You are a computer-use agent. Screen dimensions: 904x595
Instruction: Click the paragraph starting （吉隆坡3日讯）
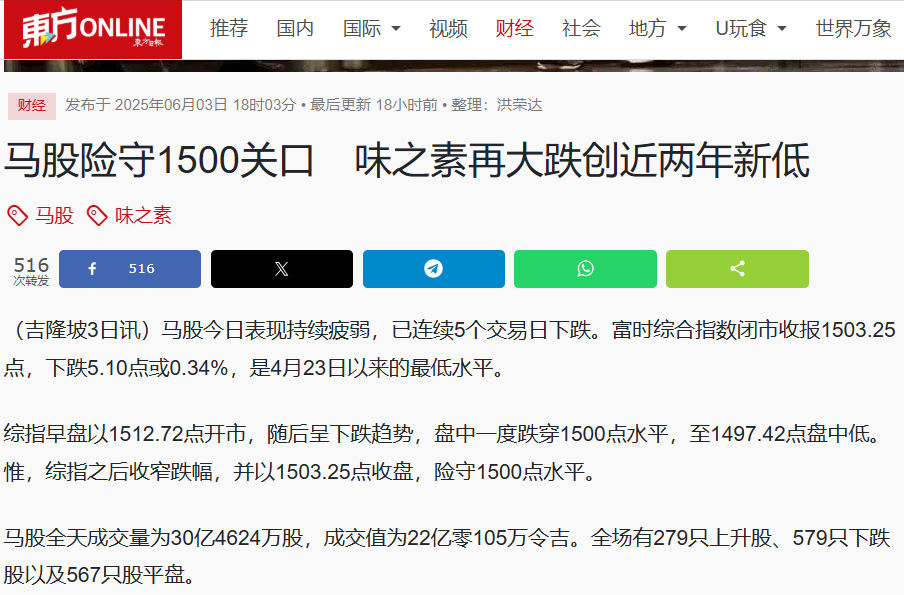(450, 349)
